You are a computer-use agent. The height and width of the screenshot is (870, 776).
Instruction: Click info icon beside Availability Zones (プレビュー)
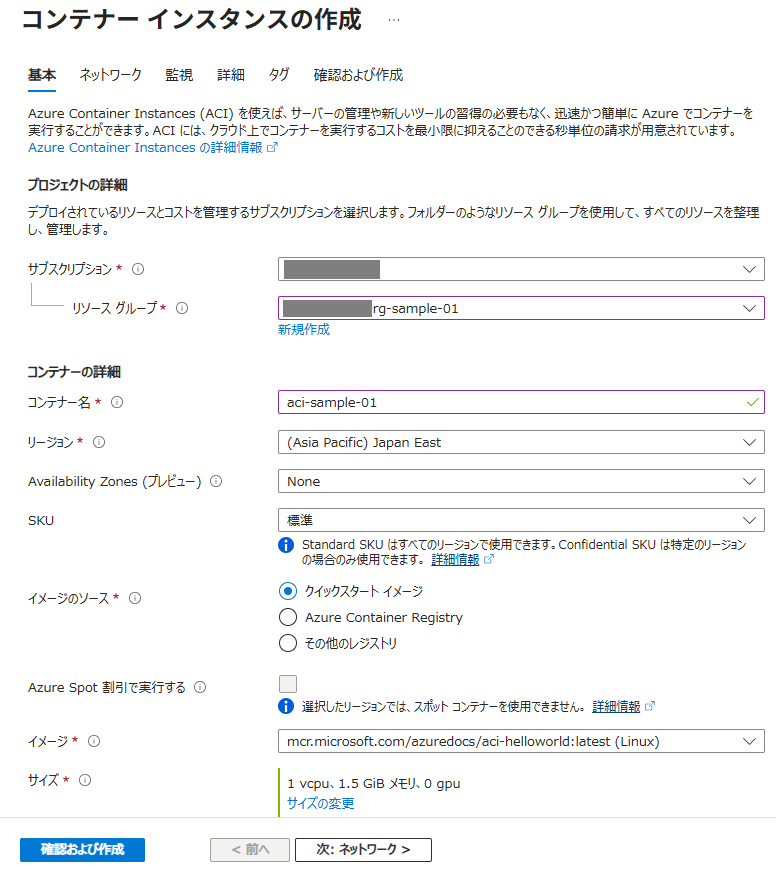tap(216, 481)
